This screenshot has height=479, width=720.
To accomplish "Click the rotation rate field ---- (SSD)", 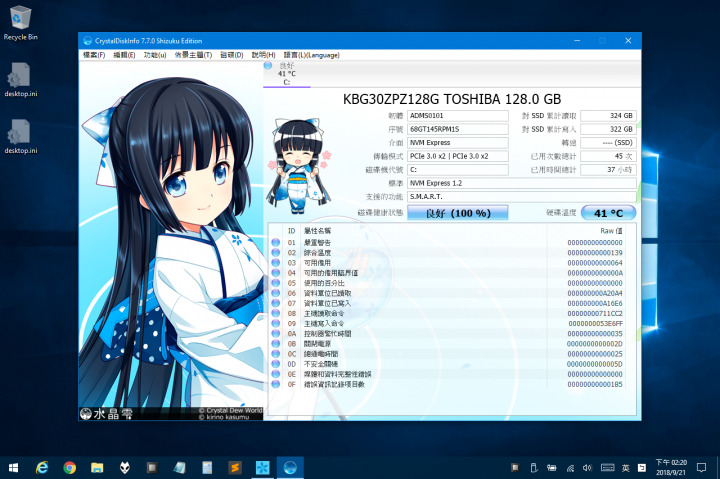I will [608, 143].
